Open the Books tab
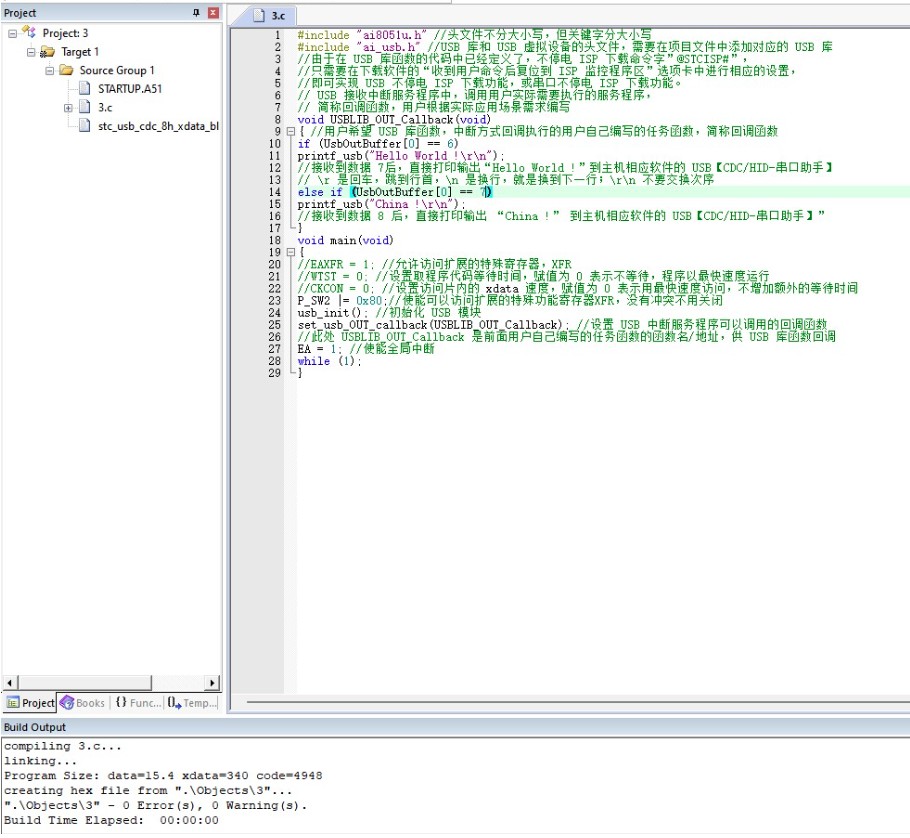Screen dimensions: 910x838 pyautogui.click(x=83, y=703)
